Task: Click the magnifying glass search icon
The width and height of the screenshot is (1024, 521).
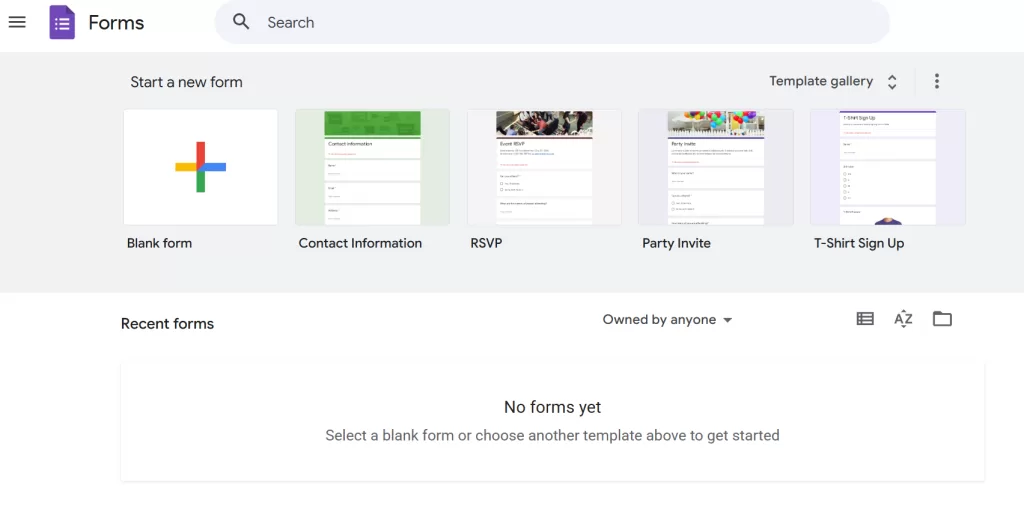Action: pos(241,22)
